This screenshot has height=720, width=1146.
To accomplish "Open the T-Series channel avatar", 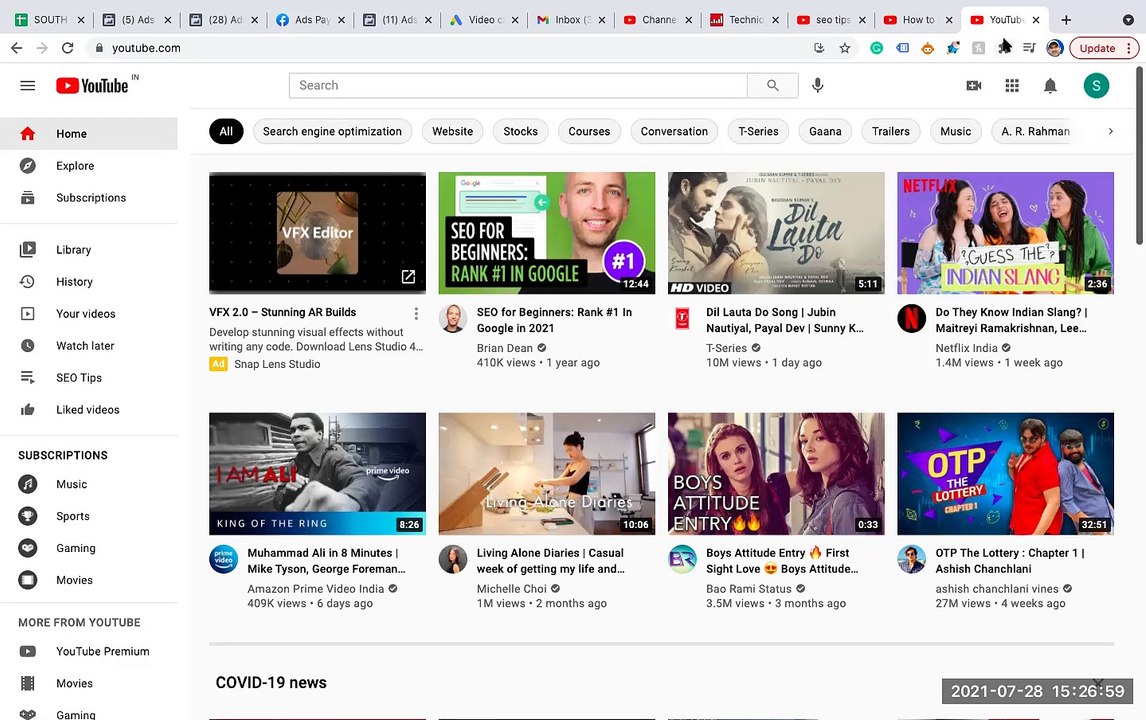I will tap(682, 319).
